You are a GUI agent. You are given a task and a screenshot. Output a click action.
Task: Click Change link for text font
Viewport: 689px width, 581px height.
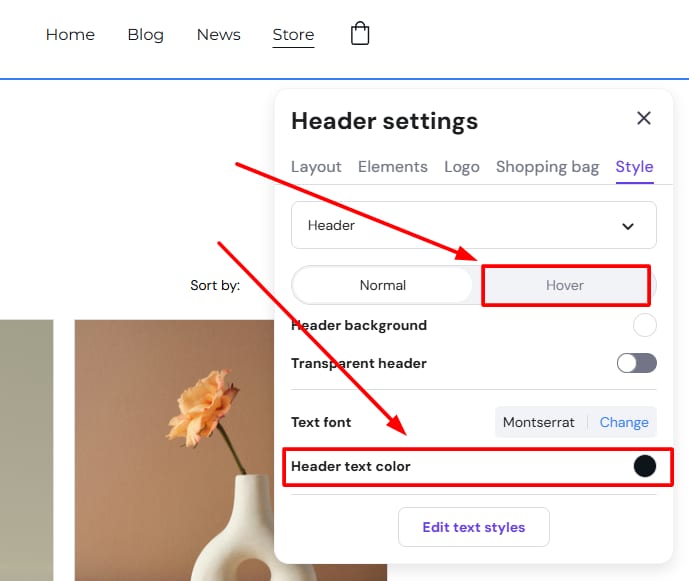pyautogui.click(x=624, y=422)
